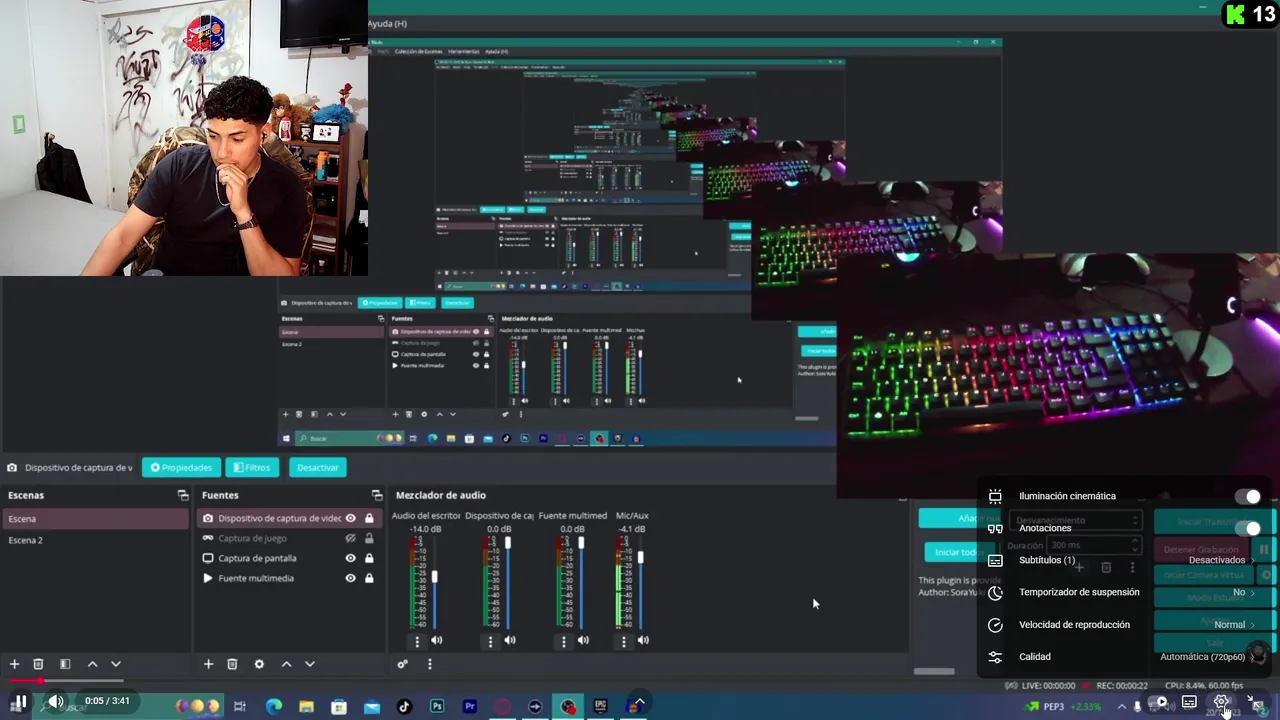This screenshot has height=720, width=1280.
Task: Select the Escena scene
Action: point(95,519)
